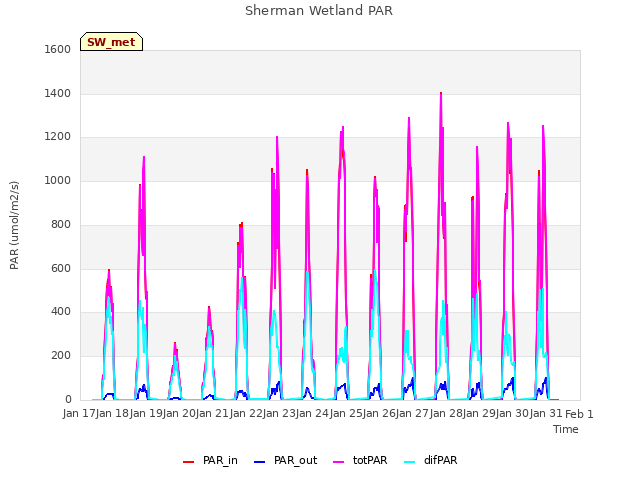Click the Jan 20 totPAR peak near 260

pos(175,344)
